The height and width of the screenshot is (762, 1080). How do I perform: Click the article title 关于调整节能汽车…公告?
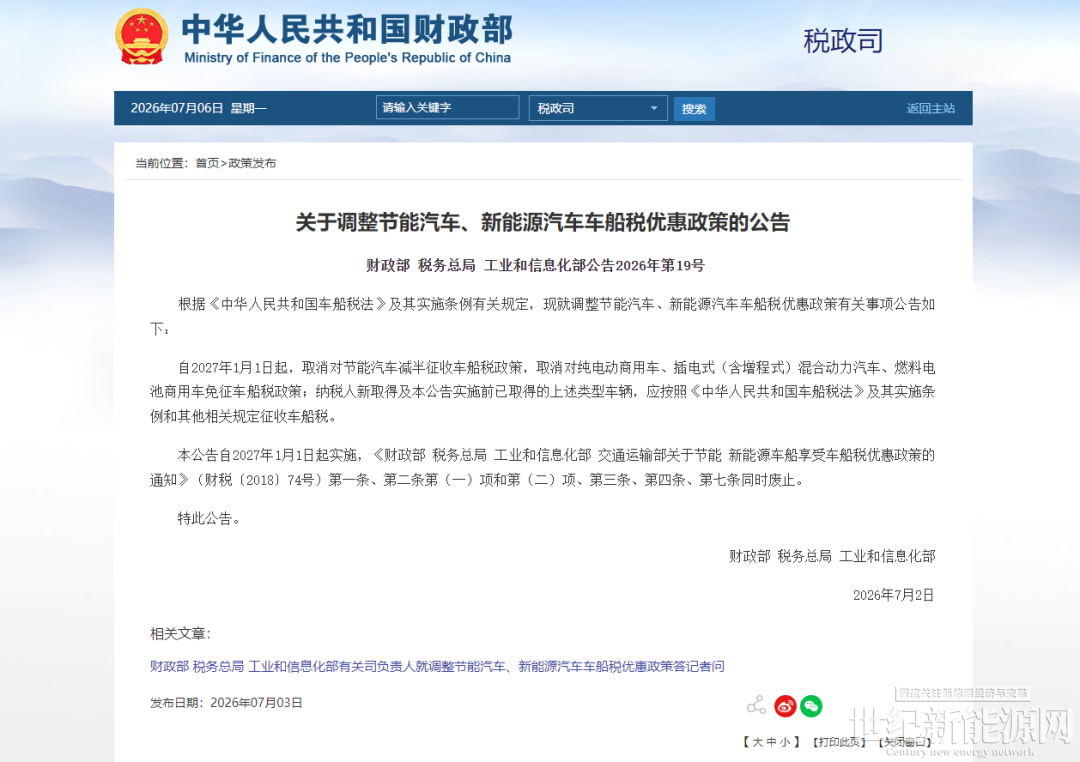(x=543, y=223)
